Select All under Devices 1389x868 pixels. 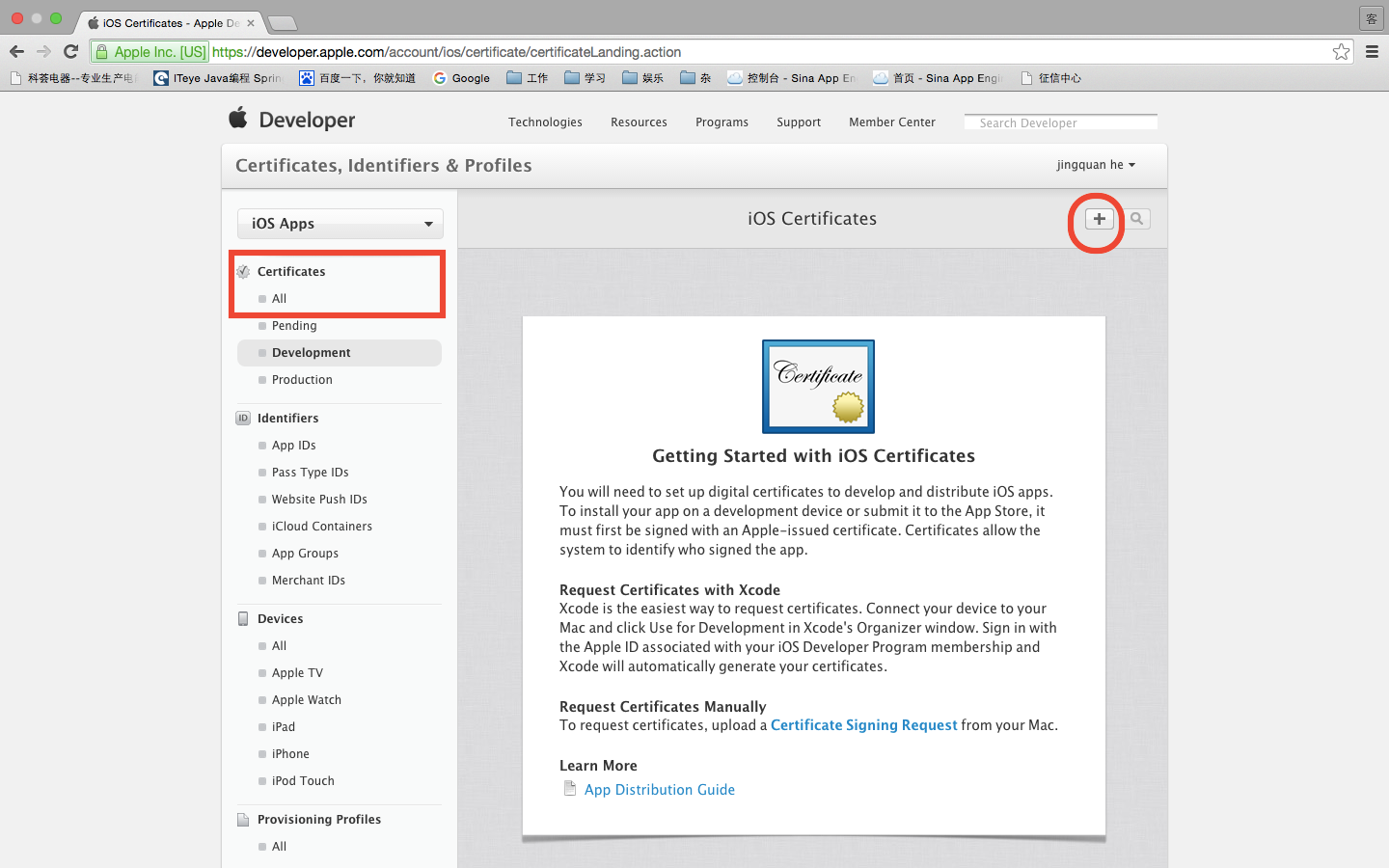pyautogui.click(x=279, y=646)
